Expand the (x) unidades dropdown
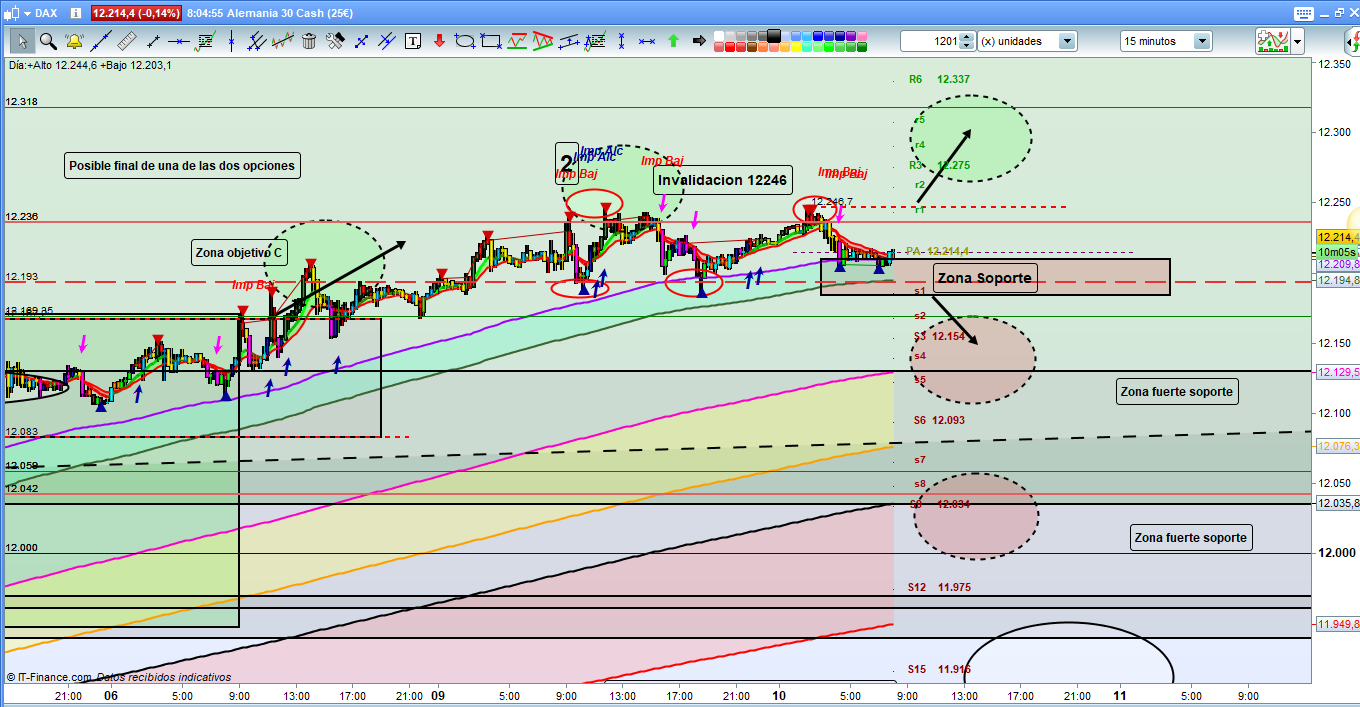Image resolution: width=1360 pixels, height=707 pixels. click(x=1067, y=41)
